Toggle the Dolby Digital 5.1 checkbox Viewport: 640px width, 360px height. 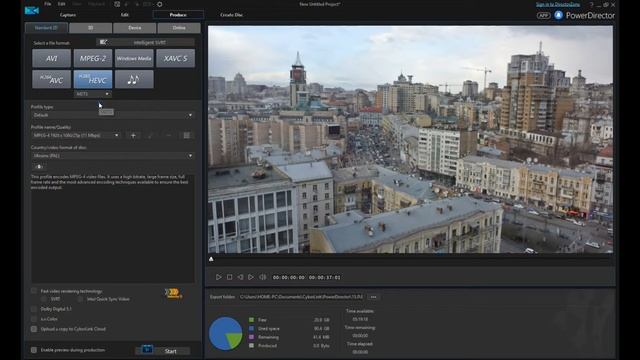coord(34,309)
